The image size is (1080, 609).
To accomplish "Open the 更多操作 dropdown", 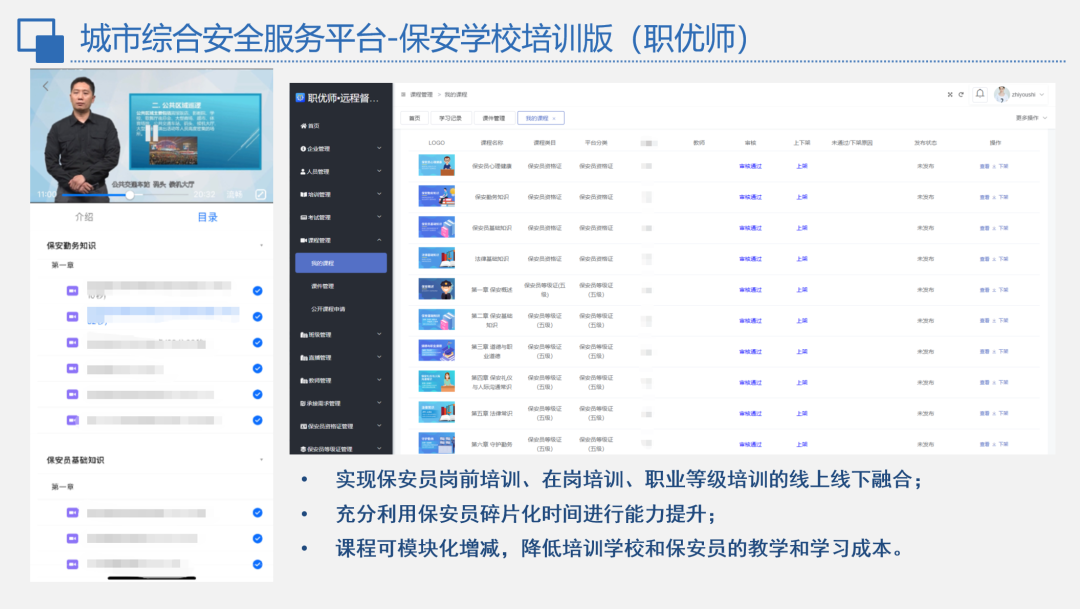I will 1031,118.
